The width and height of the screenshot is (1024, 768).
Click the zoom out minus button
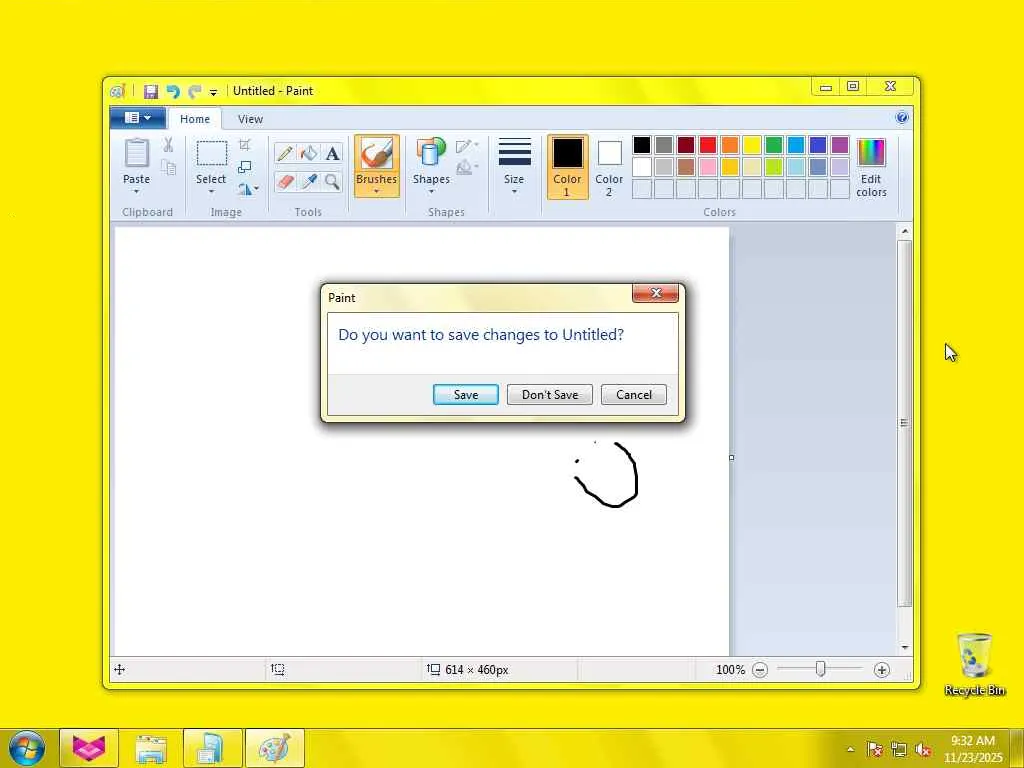coord(760,670)
